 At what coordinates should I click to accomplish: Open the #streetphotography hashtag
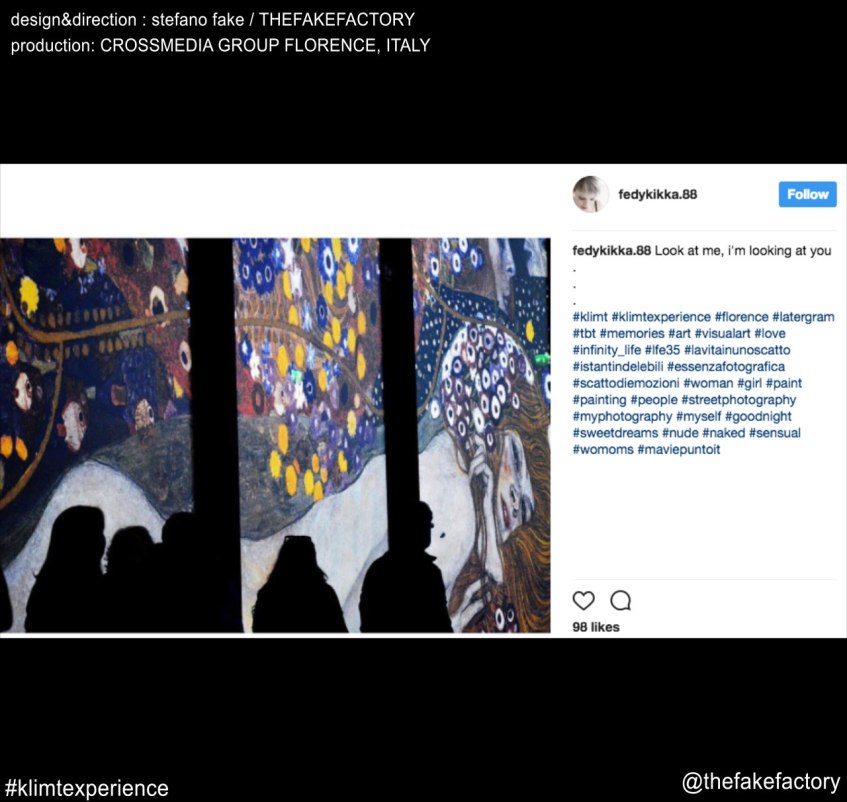(738, 400)
